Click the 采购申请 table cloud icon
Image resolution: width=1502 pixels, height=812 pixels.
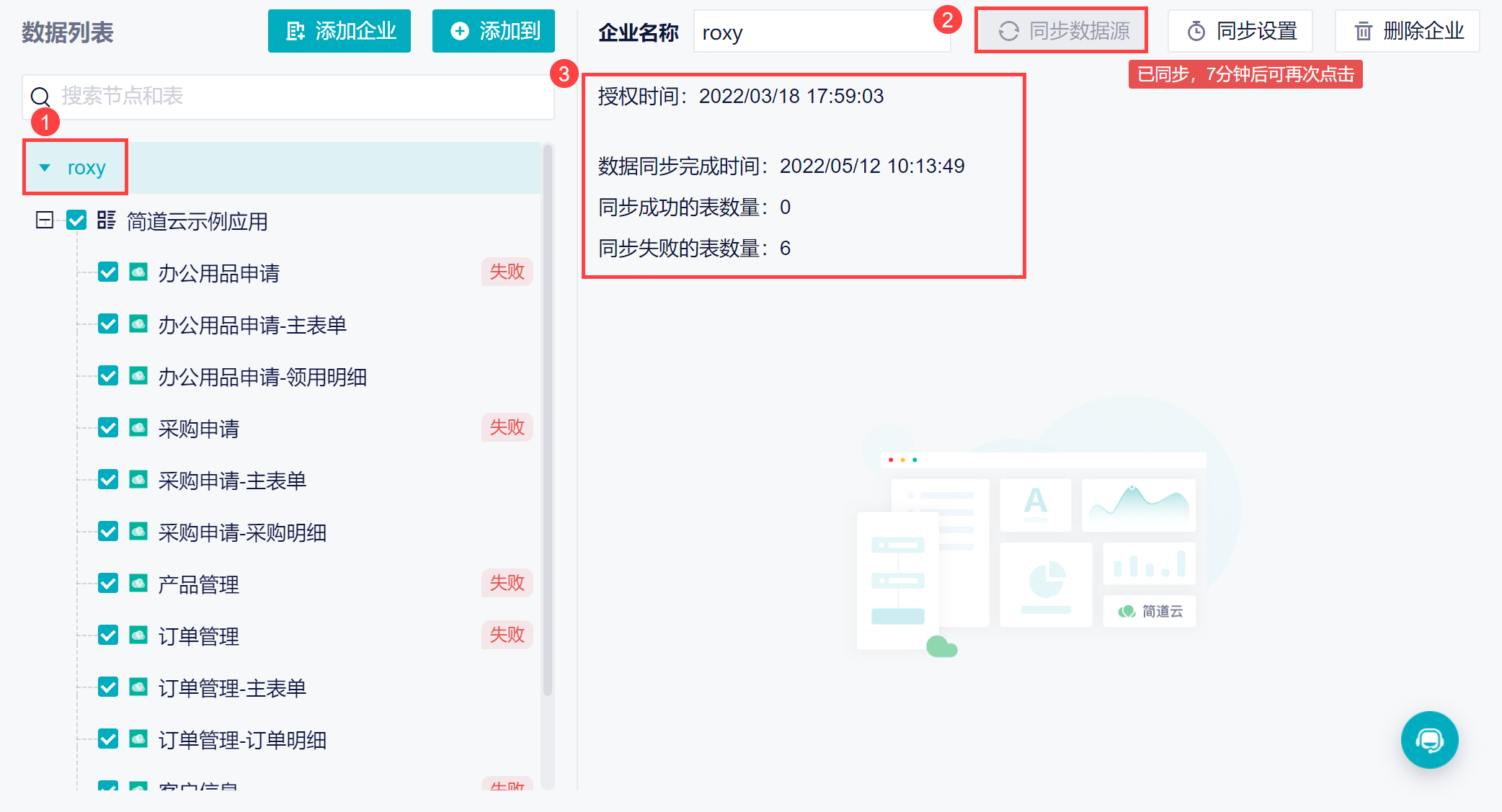click(138, 428)
